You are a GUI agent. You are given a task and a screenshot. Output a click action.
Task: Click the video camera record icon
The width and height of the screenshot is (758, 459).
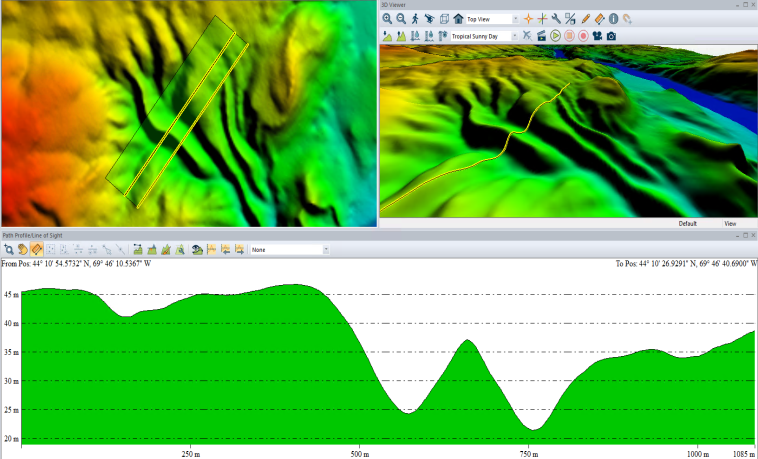[x=597, y=36]
